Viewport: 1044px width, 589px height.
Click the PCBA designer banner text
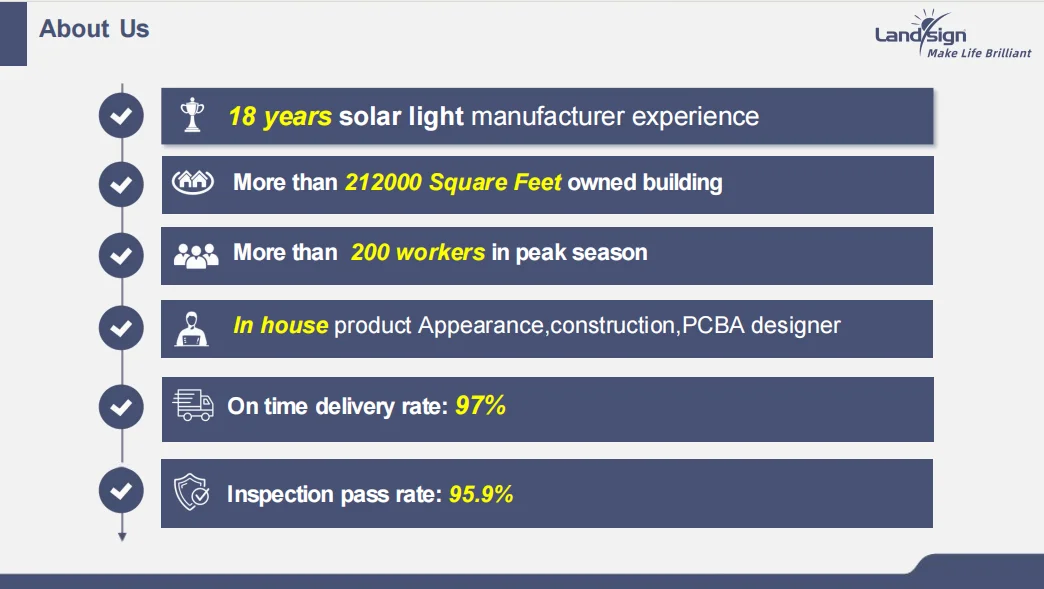point(760,325)
